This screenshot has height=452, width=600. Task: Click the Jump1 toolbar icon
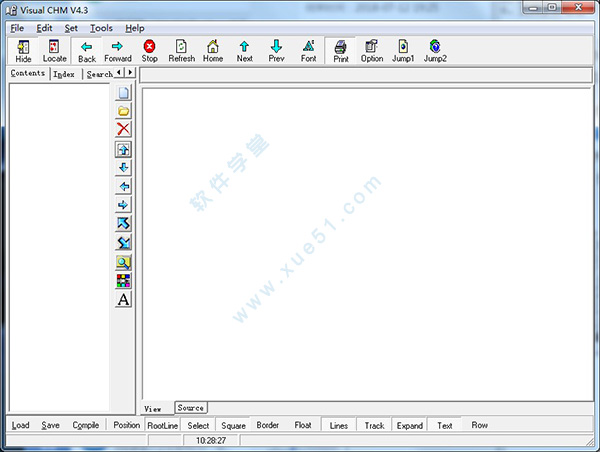[403, 51]
